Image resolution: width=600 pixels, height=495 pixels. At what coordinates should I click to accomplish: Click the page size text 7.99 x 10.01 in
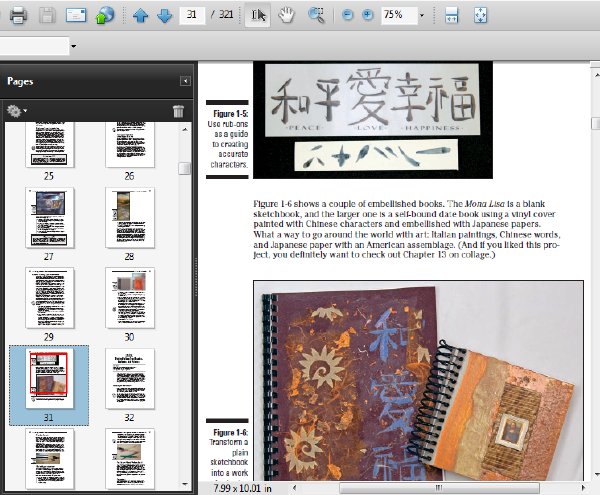pyautogui.click(x=243, y=488)
